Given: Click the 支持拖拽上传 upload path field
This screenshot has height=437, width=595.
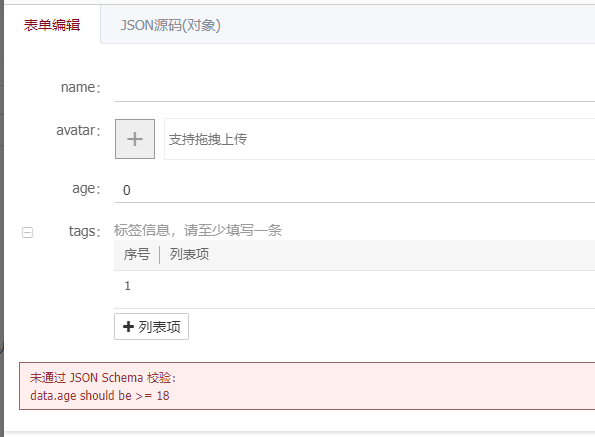Looking at the screenshot, I should (x=379, y=139).
